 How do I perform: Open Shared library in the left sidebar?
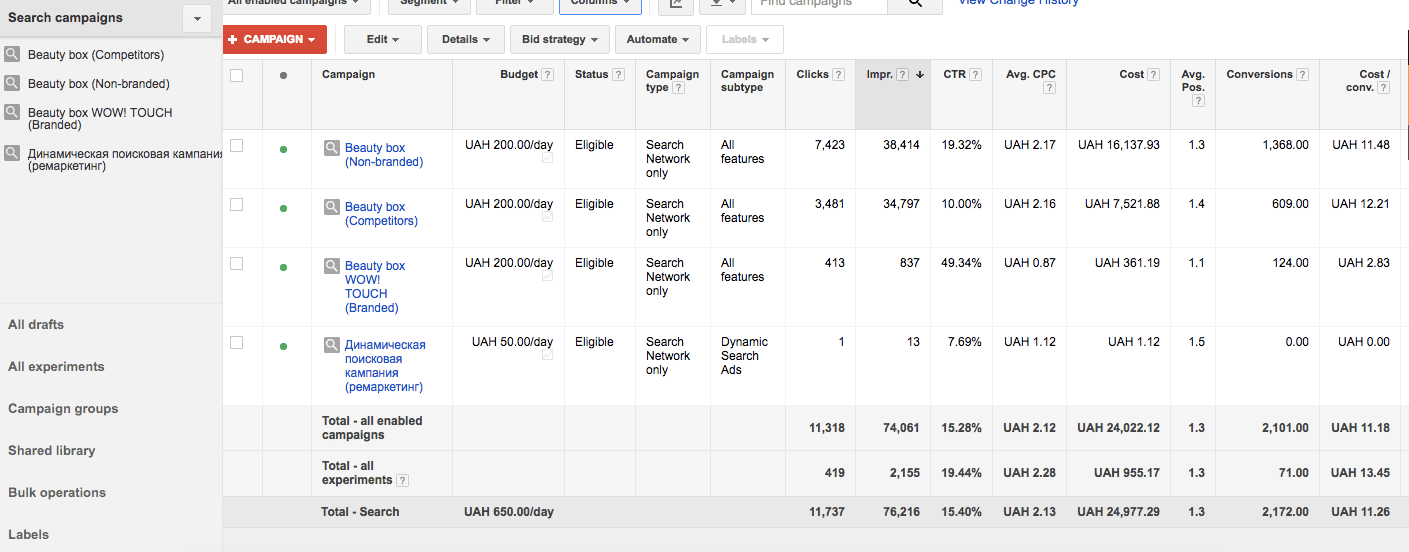coord(52,451)
